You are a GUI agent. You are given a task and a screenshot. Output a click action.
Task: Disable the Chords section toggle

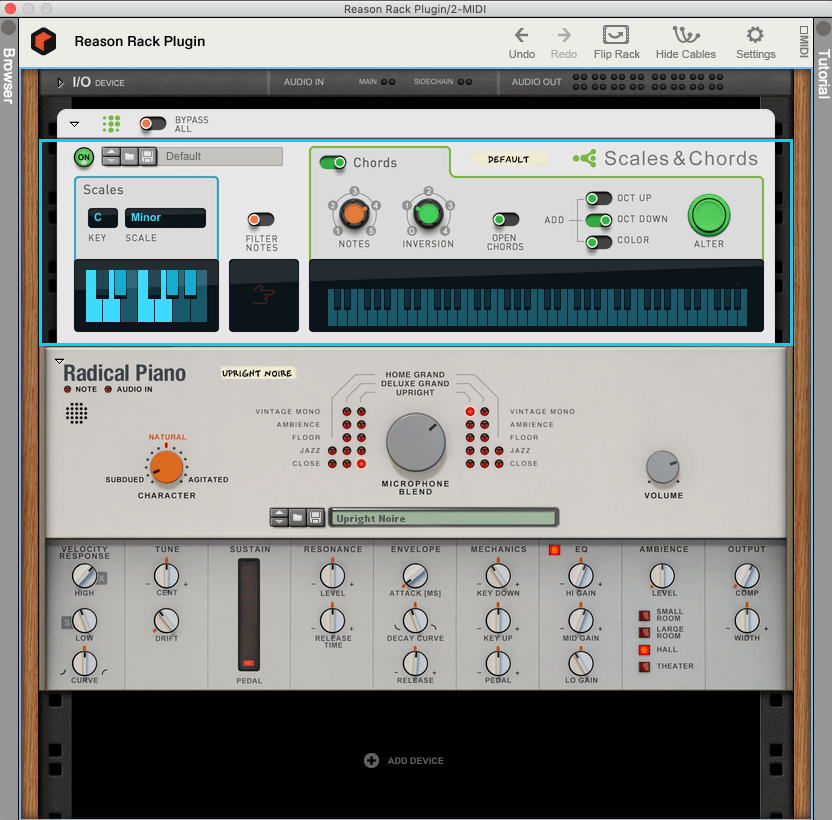coord(333,162)
